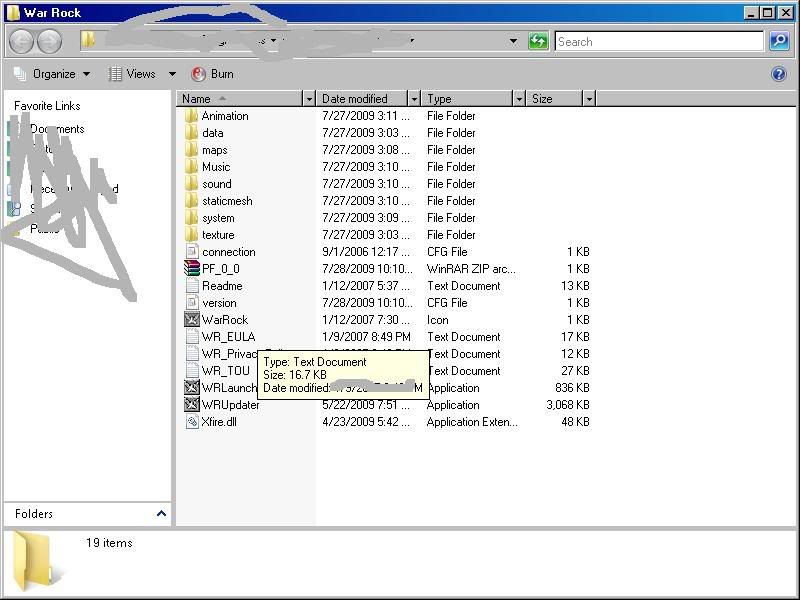Sort files by Date modified column
The height and width of the screenshot is (600, 800).
pyautogui.click(x=363, y=98)
